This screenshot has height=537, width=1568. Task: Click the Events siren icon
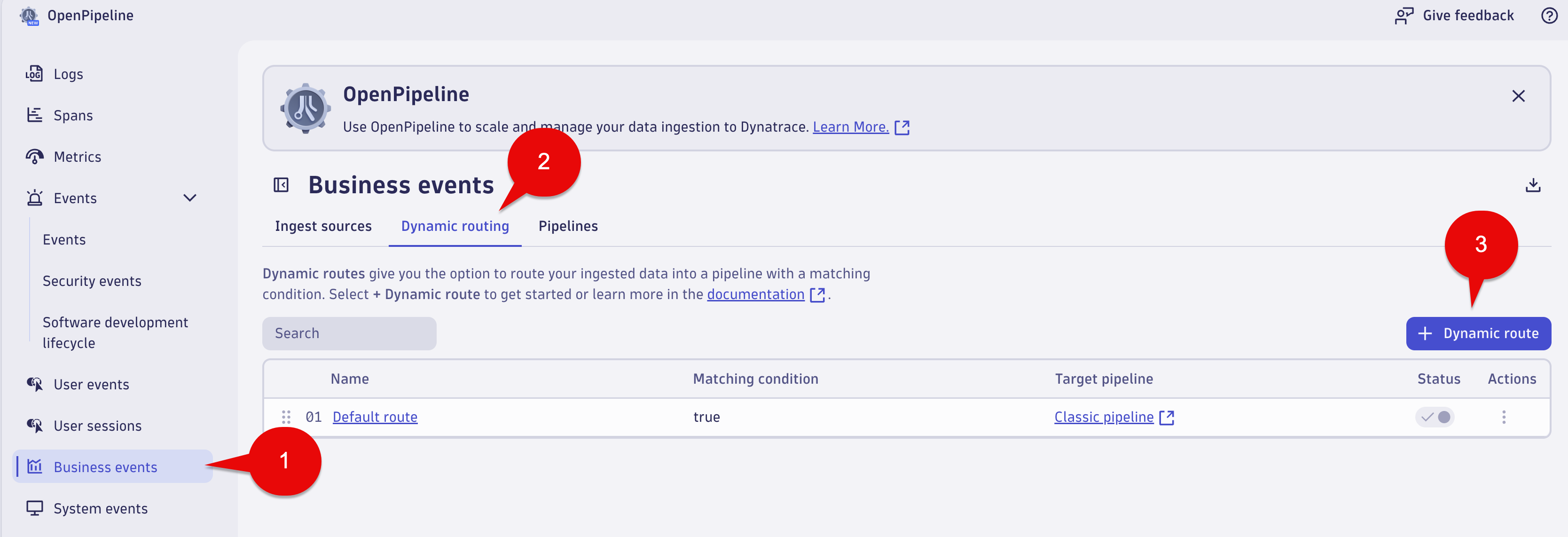pyautogui.click(x=34, y=198)
